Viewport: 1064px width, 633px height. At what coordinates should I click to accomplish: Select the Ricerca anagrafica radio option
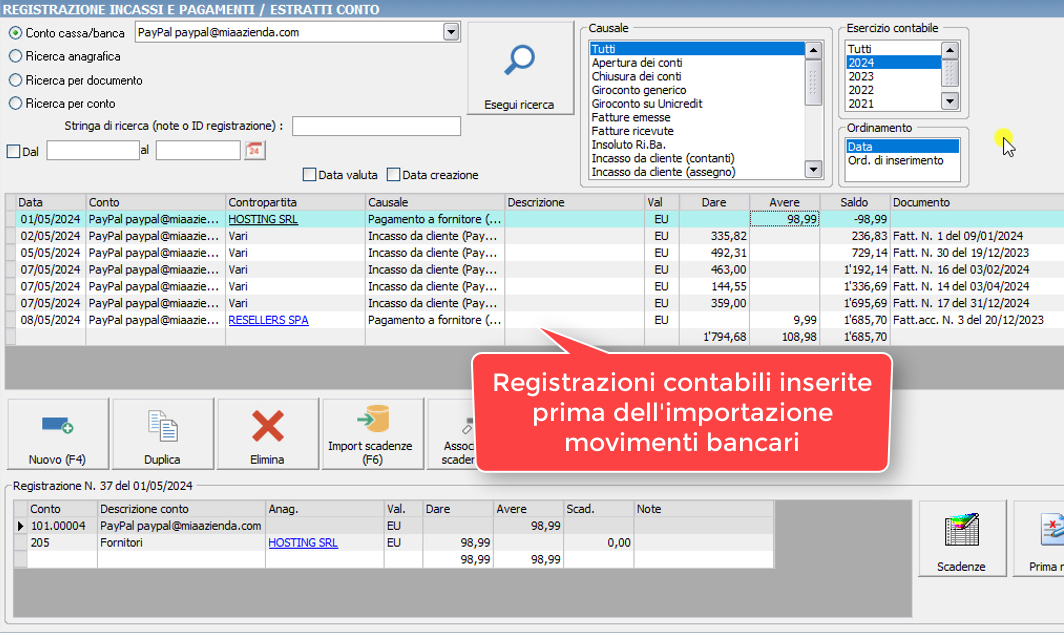[x=16, y=57]
